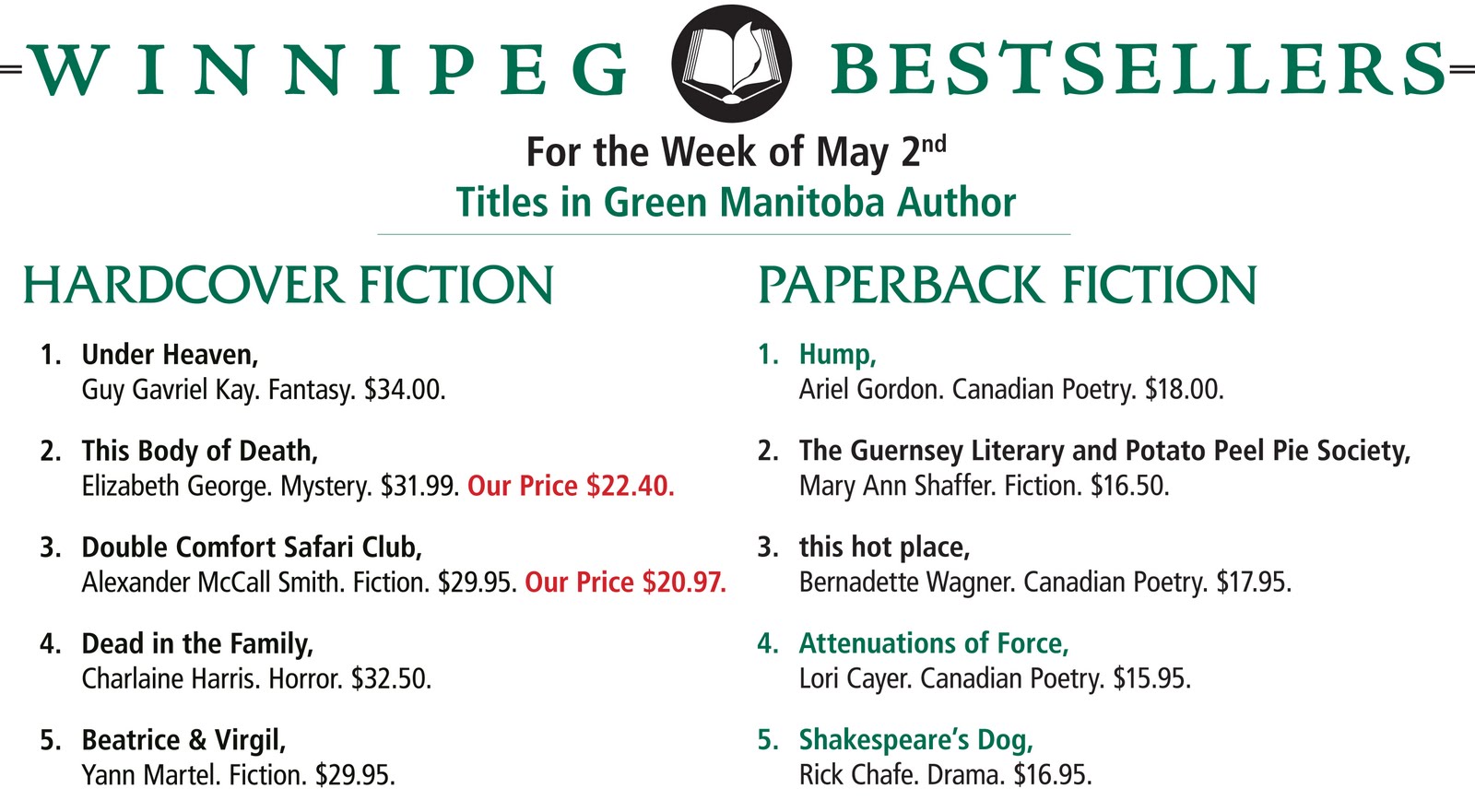Click For the Week of May 2nd

click(x=736, y=152)
